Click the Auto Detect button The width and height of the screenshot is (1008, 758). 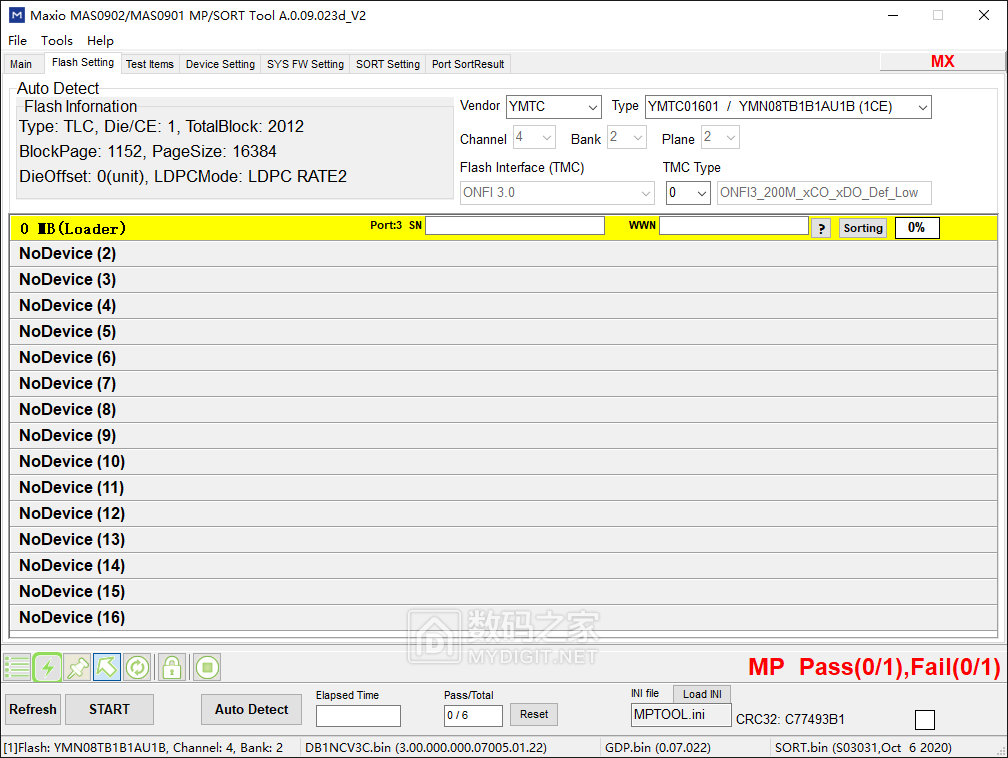(x=251, y=709)
